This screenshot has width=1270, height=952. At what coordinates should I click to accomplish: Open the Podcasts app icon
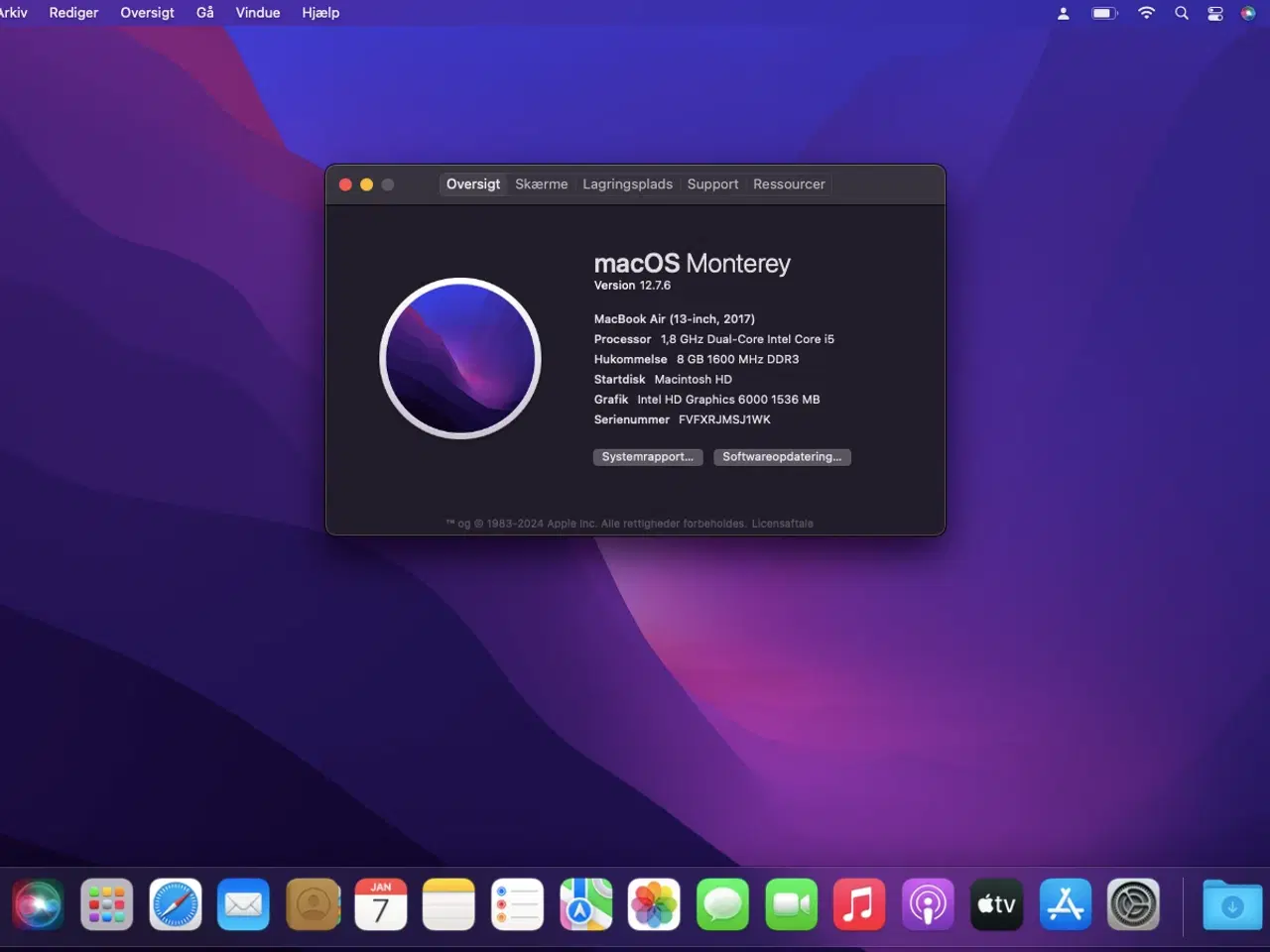coord(928,904)
